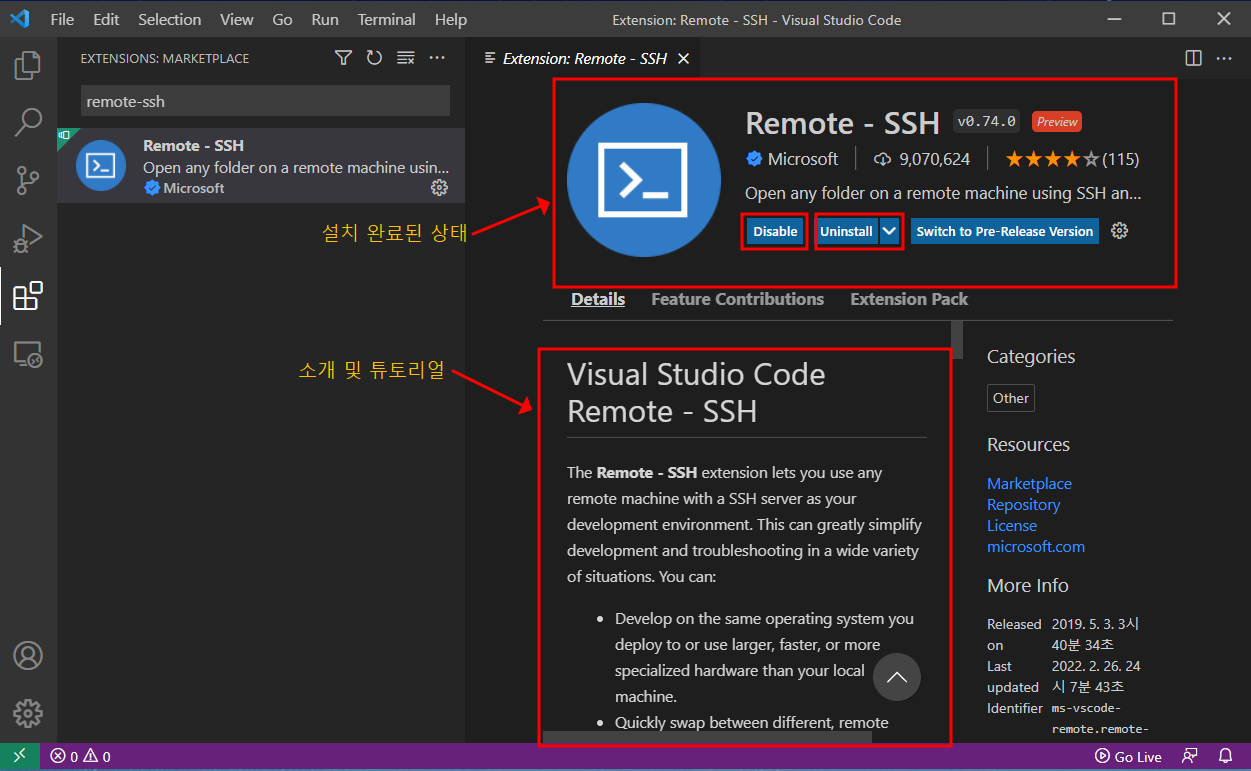Open the Repository resource link
Screen dimensions: 1251x771
point(1023,504)
